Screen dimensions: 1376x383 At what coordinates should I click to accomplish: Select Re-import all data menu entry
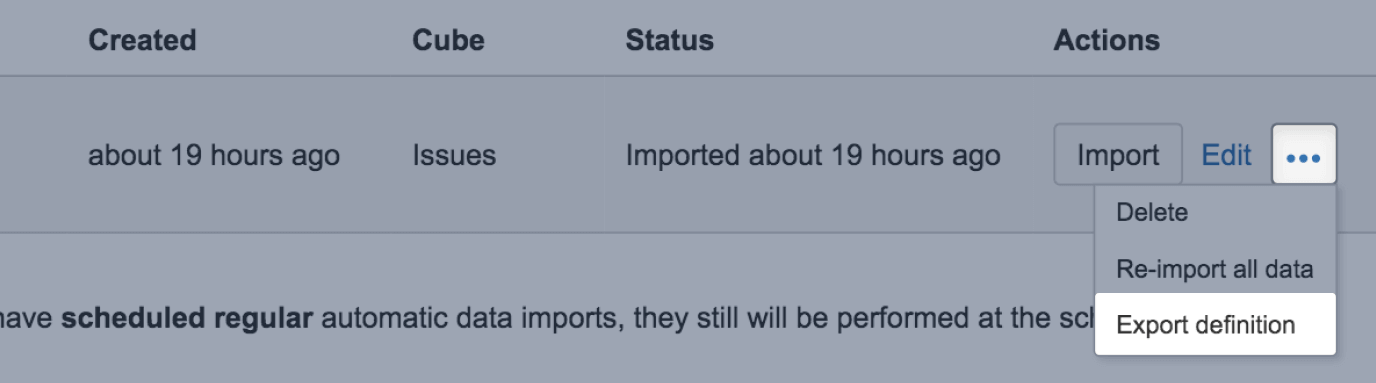pos(1215,269)
